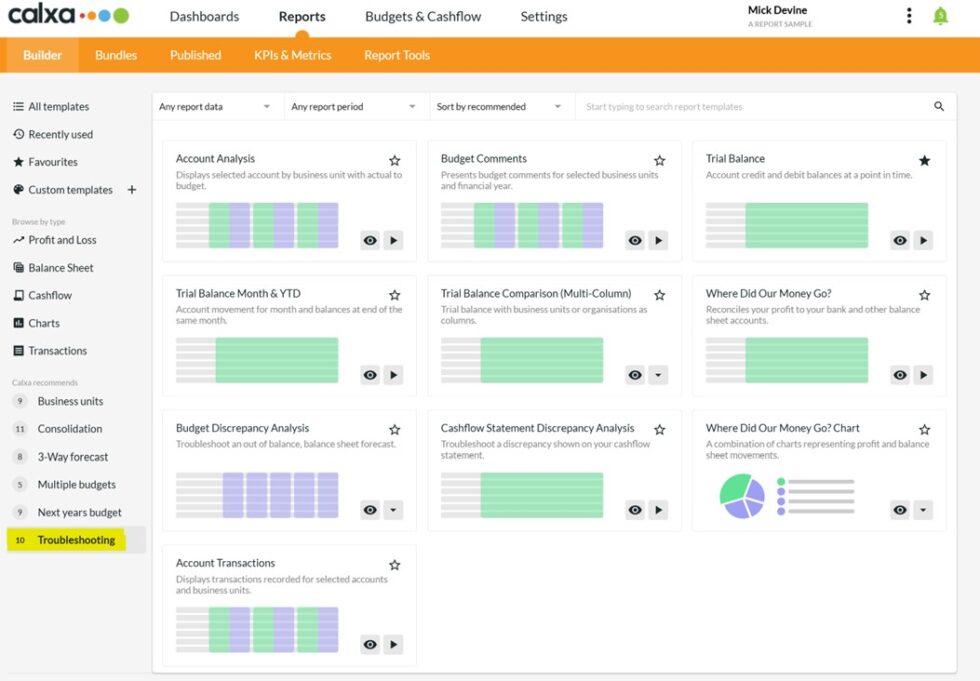Image resolution: width=980 pixels, height=681 pixels.
Task: Preview the Trial Balance report via eye icon
Action: pyautogui.click(x=899, y=240)
